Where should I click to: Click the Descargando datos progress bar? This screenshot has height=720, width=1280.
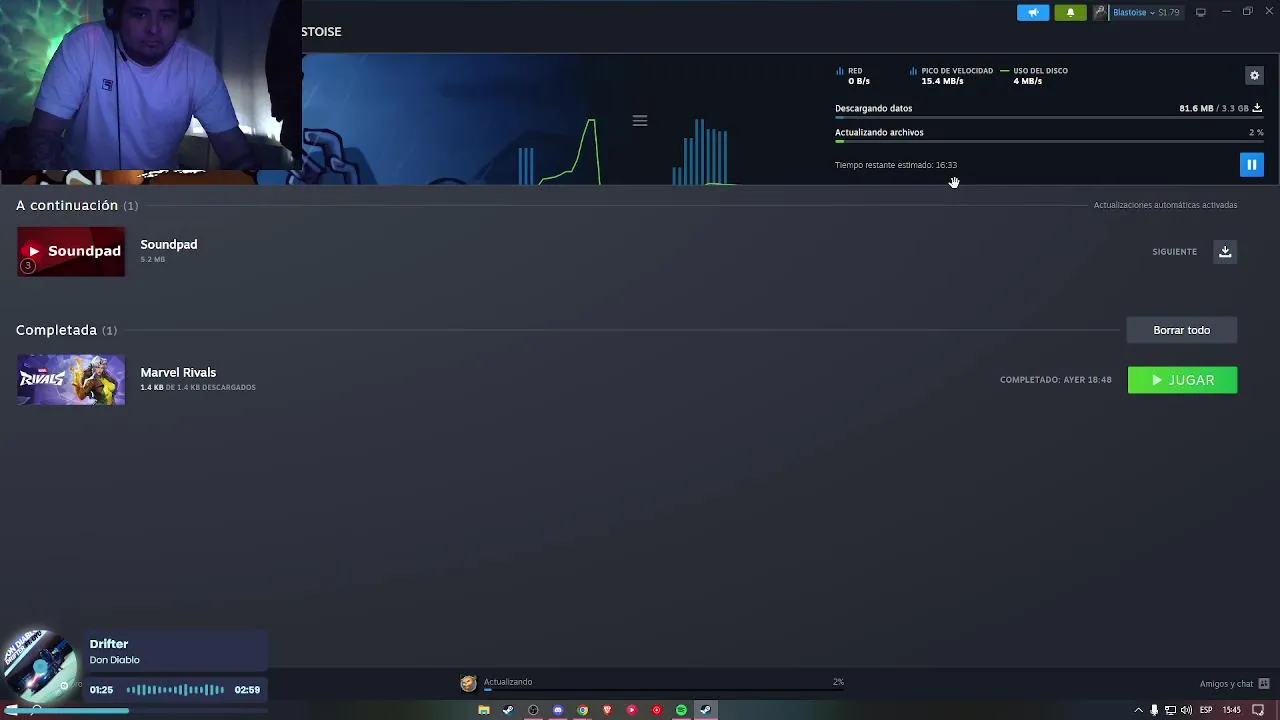[1049, 118]
